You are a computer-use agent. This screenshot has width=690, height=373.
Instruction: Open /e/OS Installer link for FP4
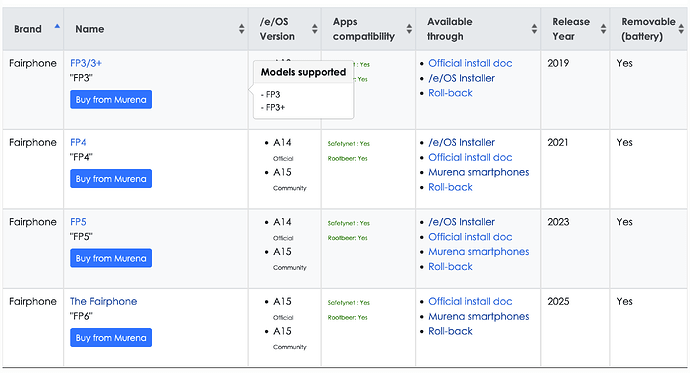(461, 143)
